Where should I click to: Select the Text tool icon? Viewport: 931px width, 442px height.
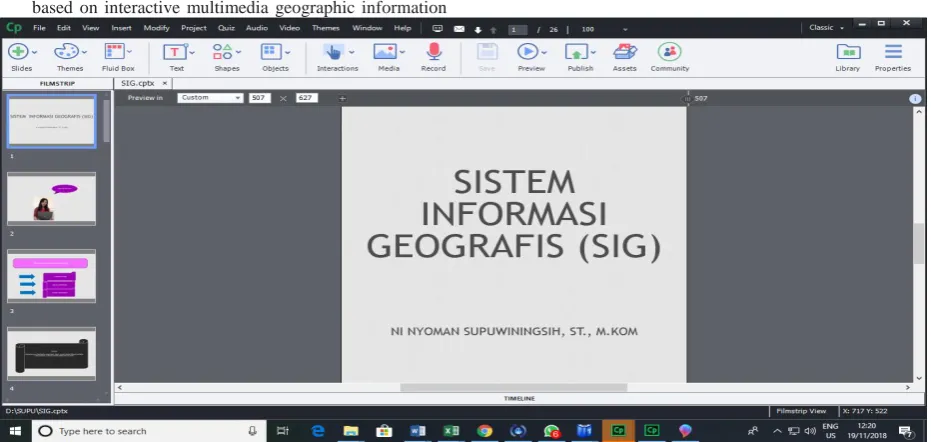tap(175, 52)
